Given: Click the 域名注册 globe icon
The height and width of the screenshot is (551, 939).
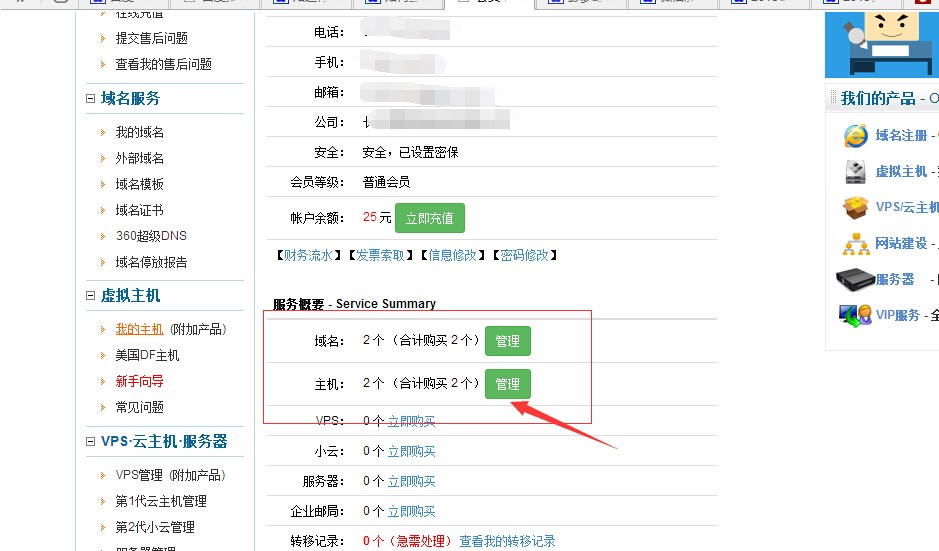Looking at the screenshot, I should click(855, 135).
